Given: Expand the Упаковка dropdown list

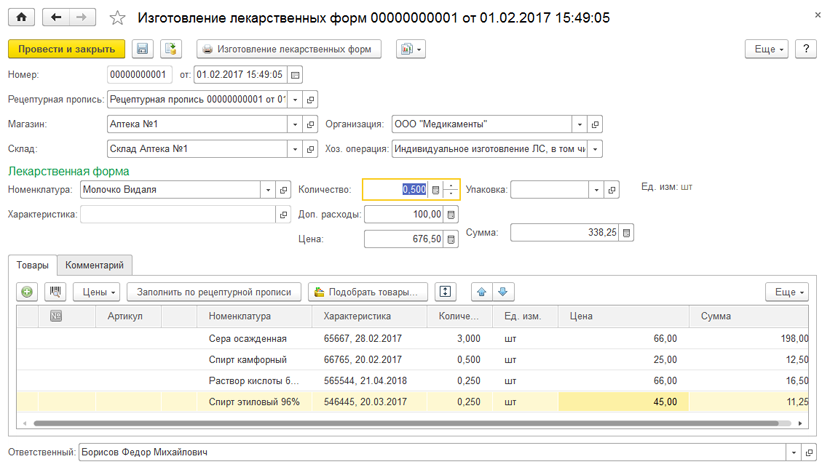Looking at the screenshot, I should pyautogui.click(x=596, y=189).
